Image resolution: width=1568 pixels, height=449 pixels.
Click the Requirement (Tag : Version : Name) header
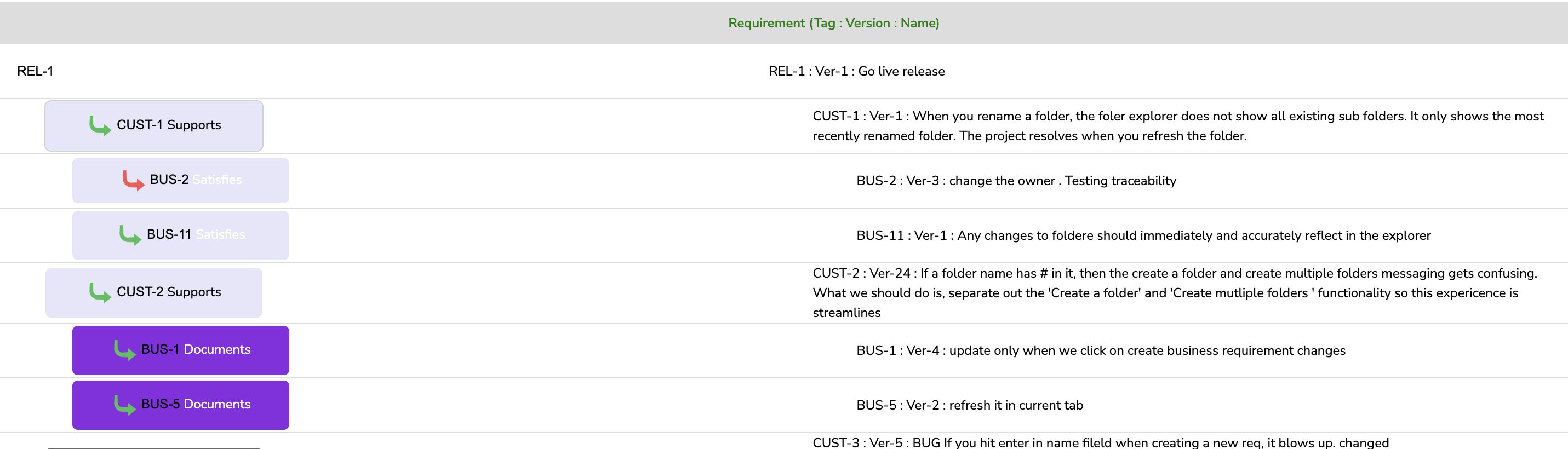click(x=833, y=23)
